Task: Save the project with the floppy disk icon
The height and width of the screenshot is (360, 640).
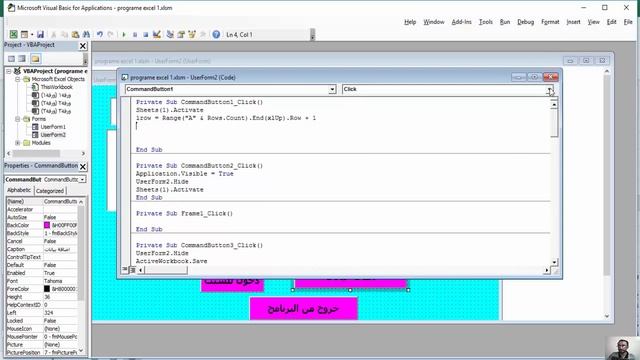Action: click(x=40, y=35)
